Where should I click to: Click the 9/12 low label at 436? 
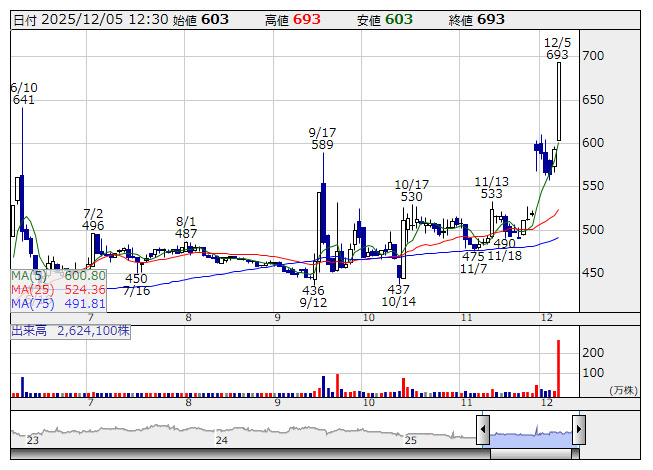313,296
